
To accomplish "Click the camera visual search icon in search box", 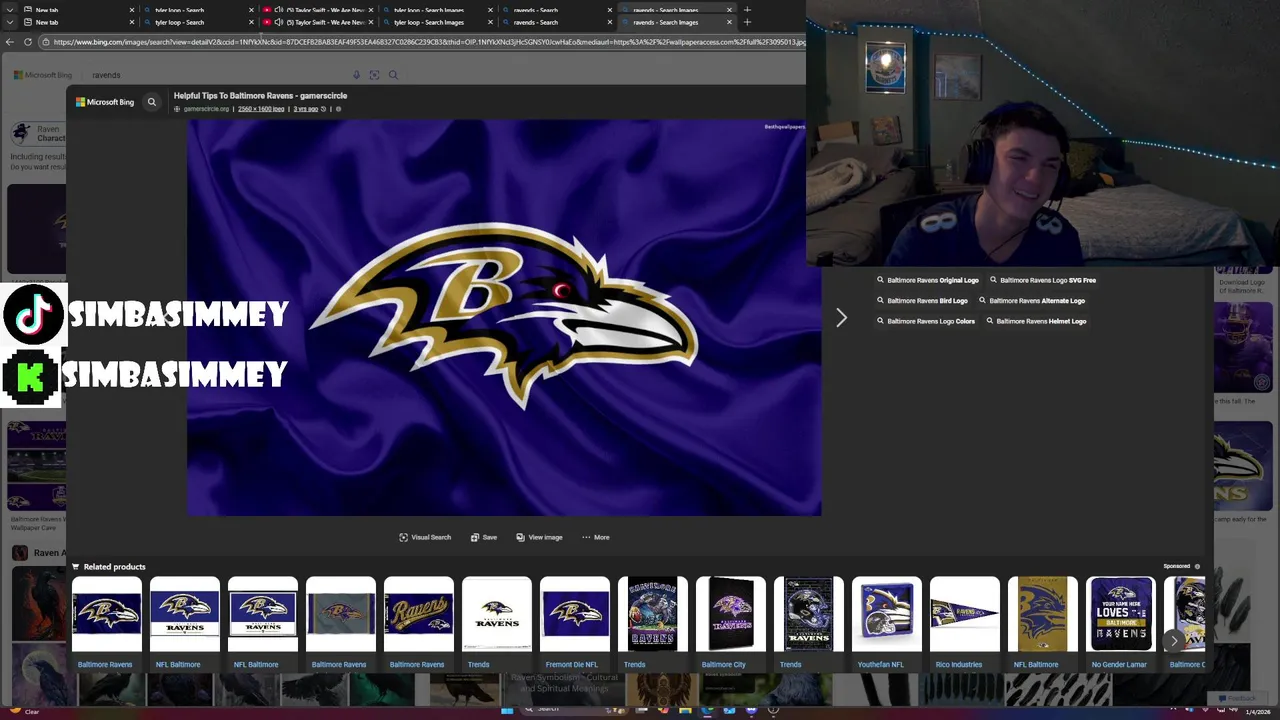I will click(x=374, y=75).
